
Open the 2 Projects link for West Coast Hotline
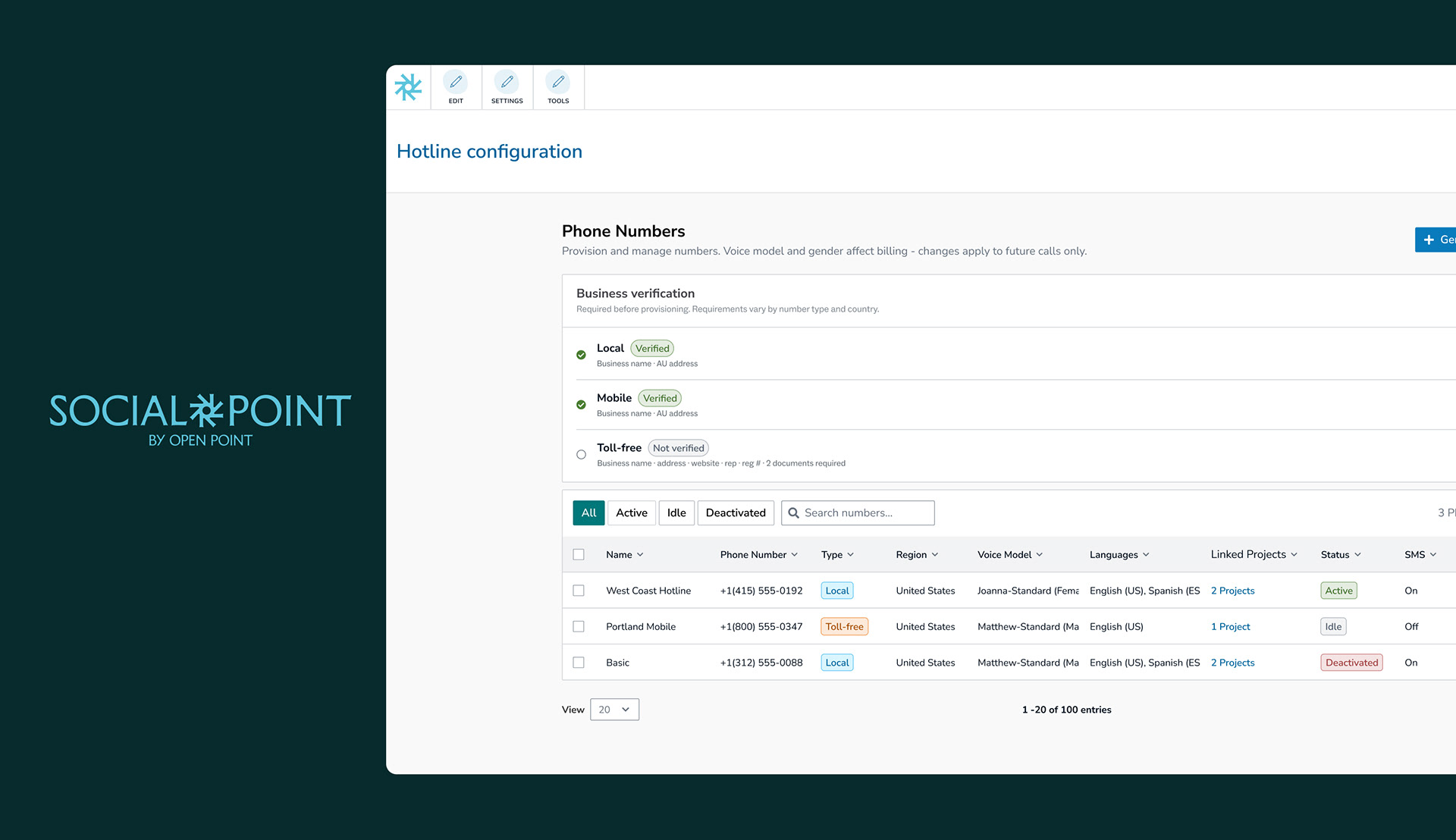(x=1232, y=591)
